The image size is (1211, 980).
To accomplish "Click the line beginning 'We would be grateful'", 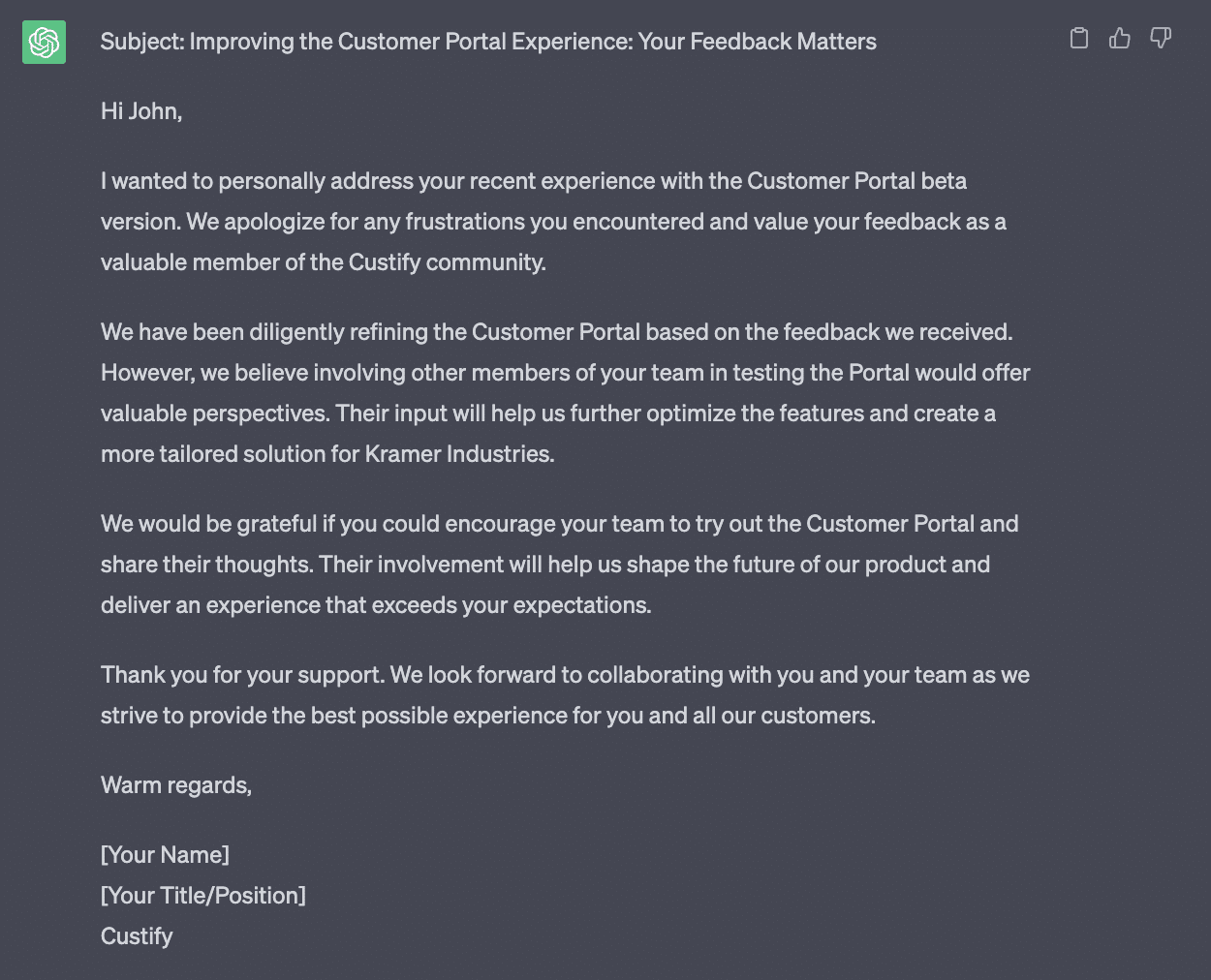I will (560, 524).
